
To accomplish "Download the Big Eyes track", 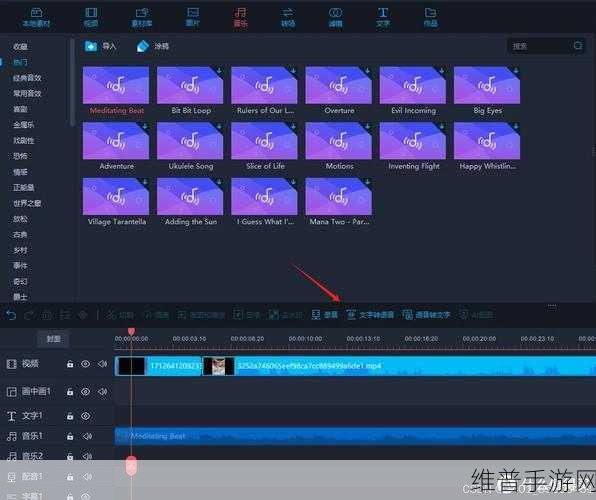I will (516, 71).
